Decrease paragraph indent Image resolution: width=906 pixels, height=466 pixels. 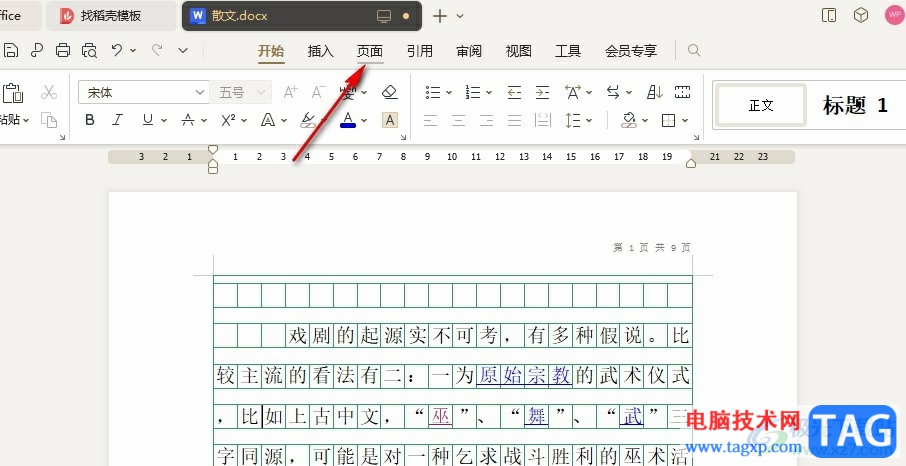pos(514,92)
